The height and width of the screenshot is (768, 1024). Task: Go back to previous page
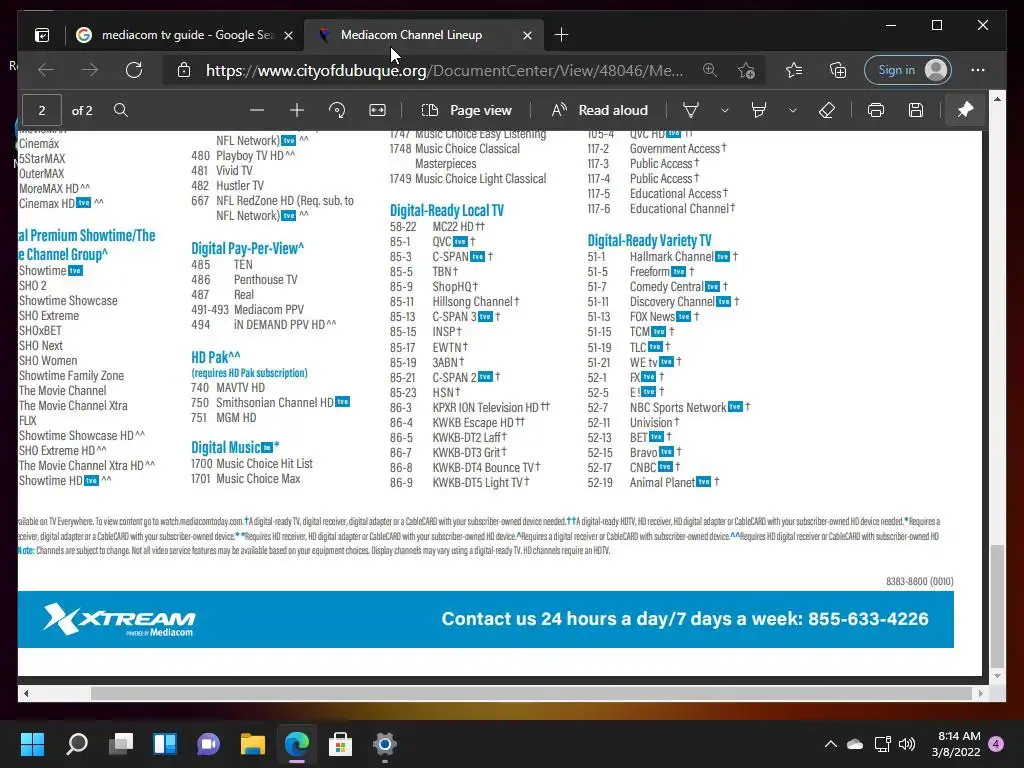click(x=46, y=70)
